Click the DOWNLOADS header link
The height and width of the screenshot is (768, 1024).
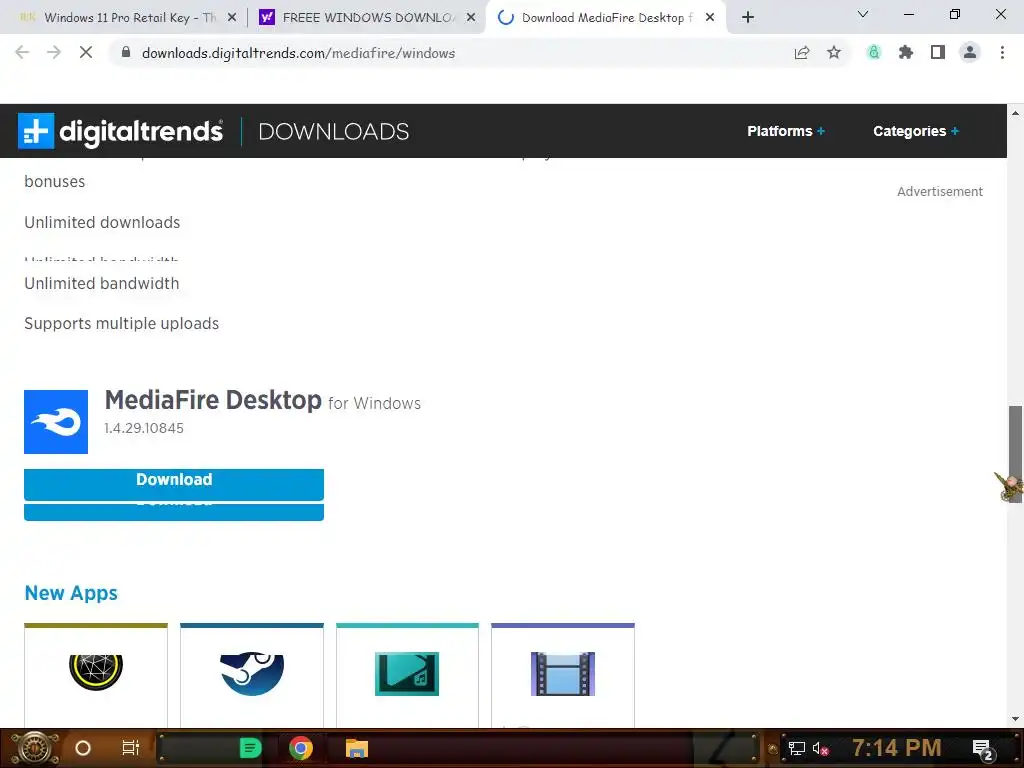334,131
